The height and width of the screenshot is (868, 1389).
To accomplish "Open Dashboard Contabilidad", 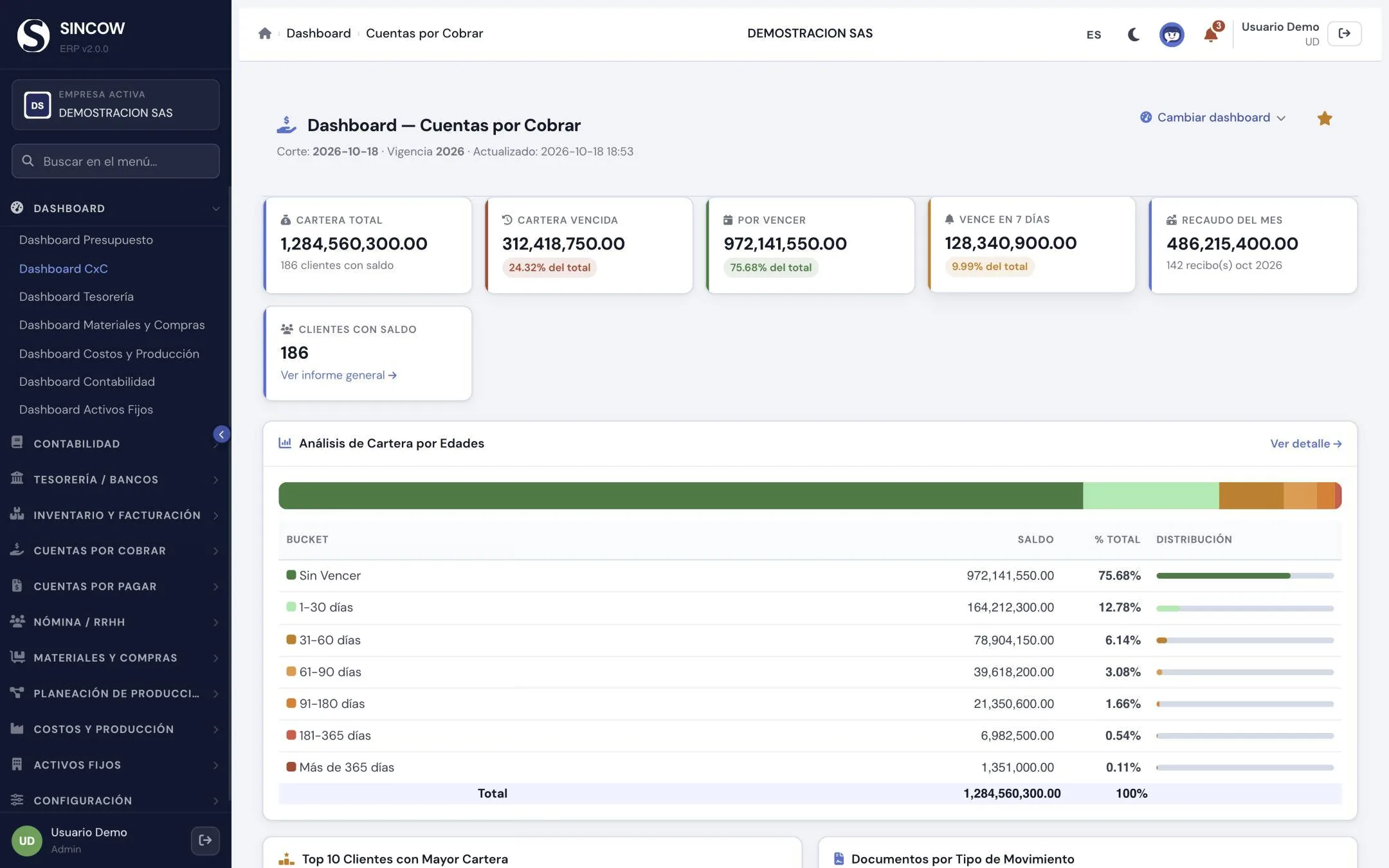I will [x=87, y=381].
